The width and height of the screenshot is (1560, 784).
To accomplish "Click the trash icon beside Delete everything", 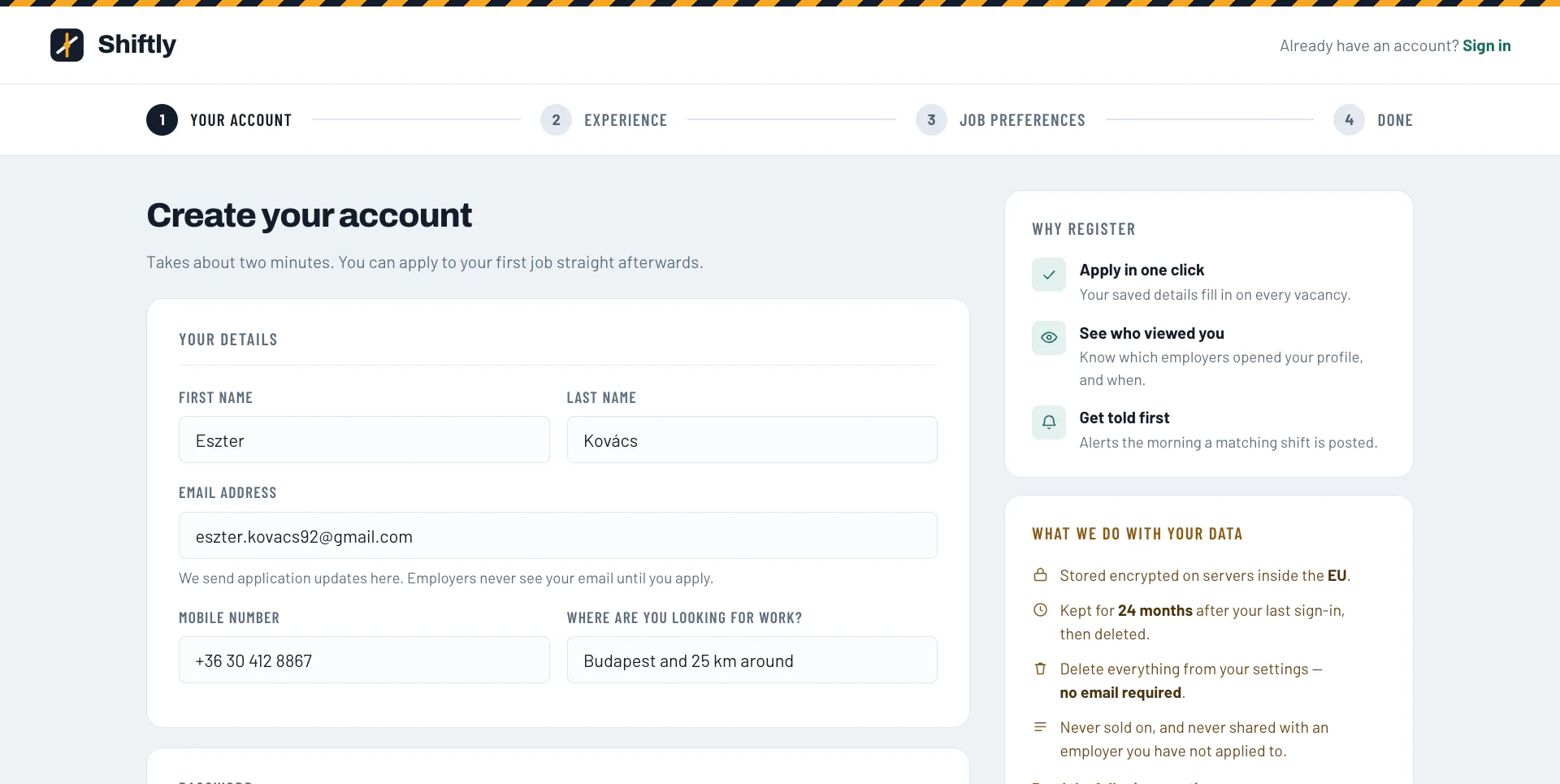I will pos(1040,669).
